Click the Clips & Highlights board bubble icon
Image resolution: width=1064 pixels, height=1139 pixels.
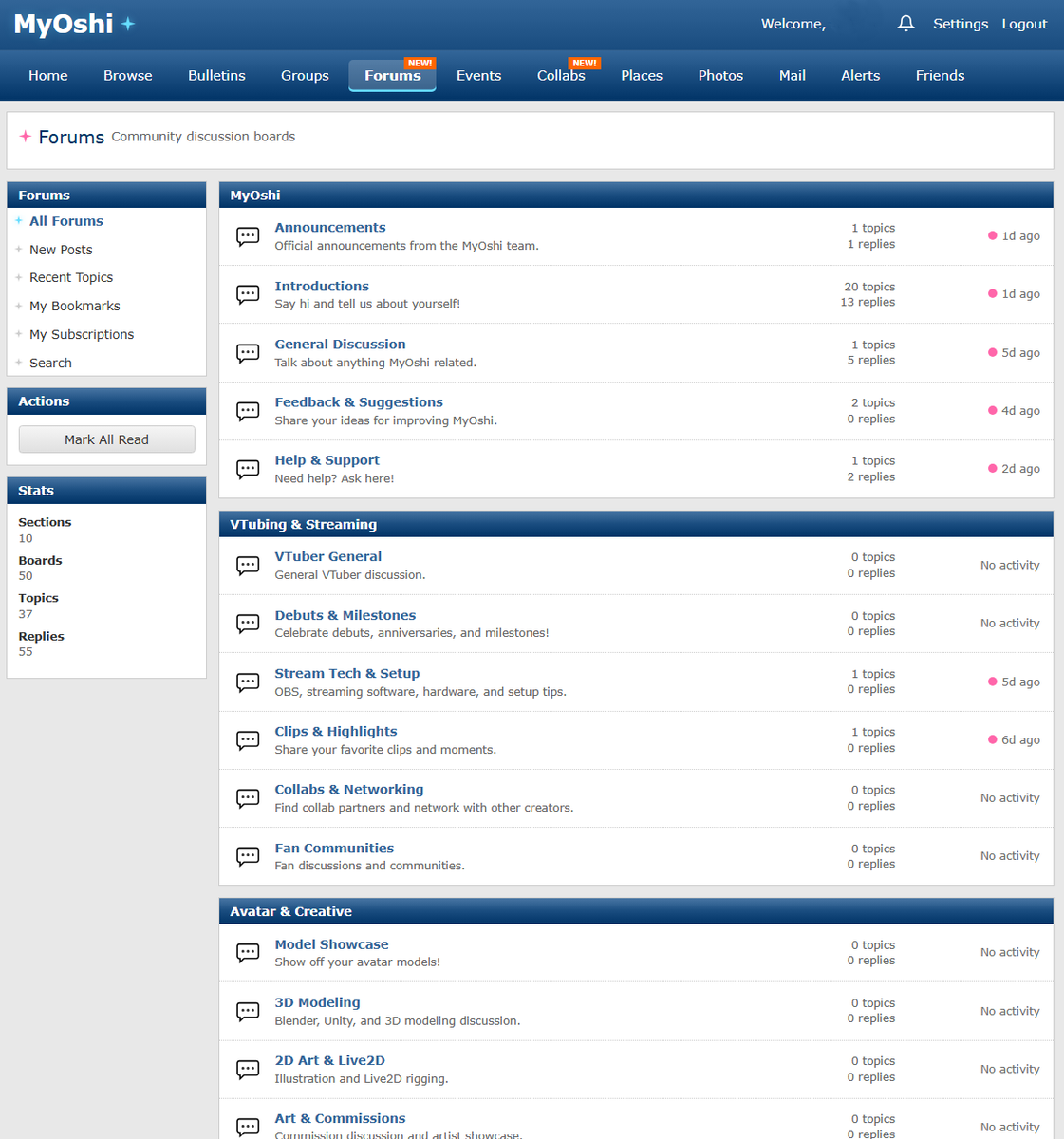click(x=248, y=740)
